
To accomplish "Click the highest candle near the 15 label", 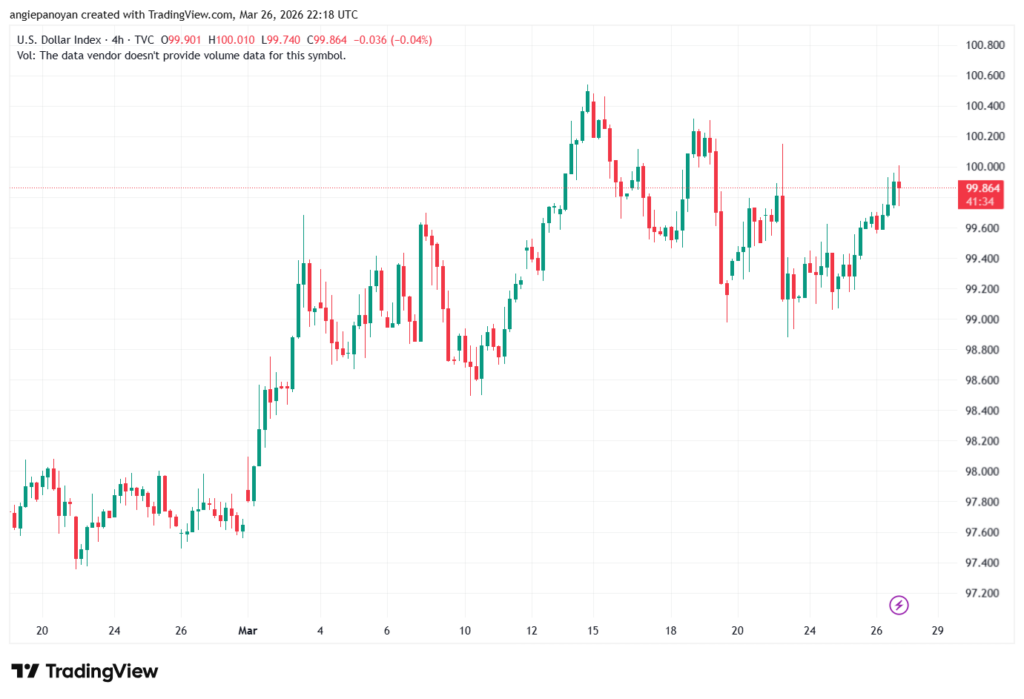I will tap(589, 110).
